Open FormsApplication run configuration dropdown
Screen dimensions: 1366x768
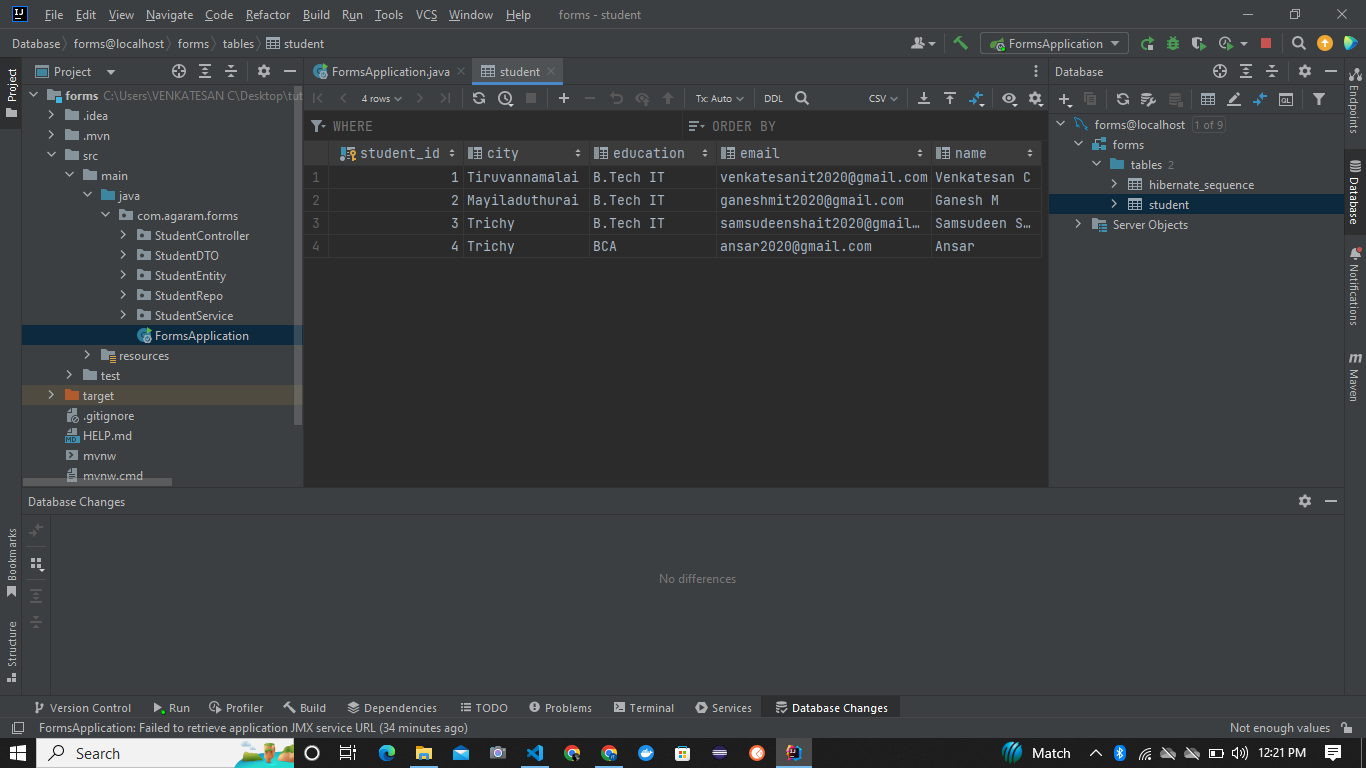(x=1055, y=43)
